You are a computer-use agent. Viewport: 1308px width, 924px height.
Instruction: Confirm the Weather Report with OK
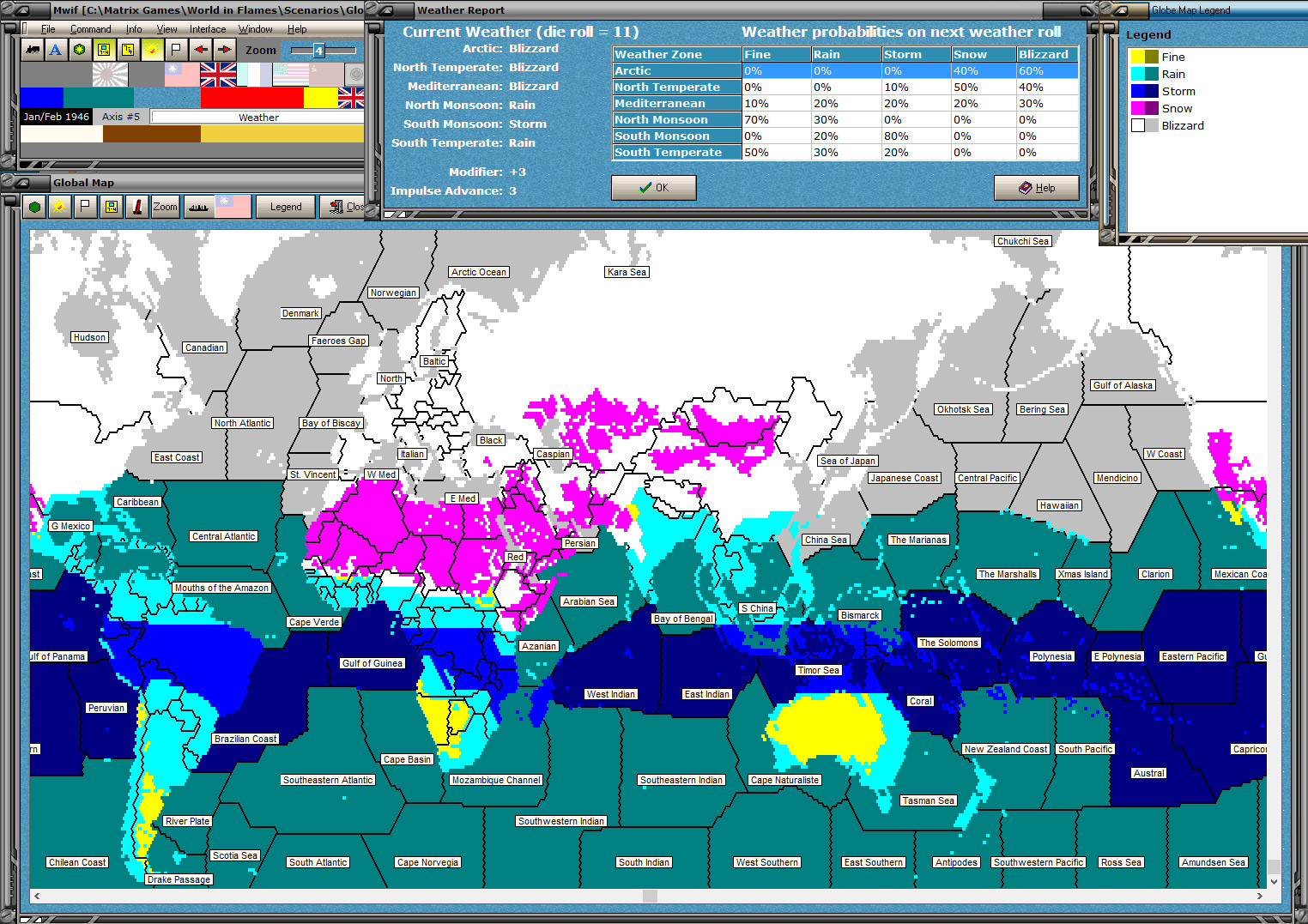pos(654,188)
